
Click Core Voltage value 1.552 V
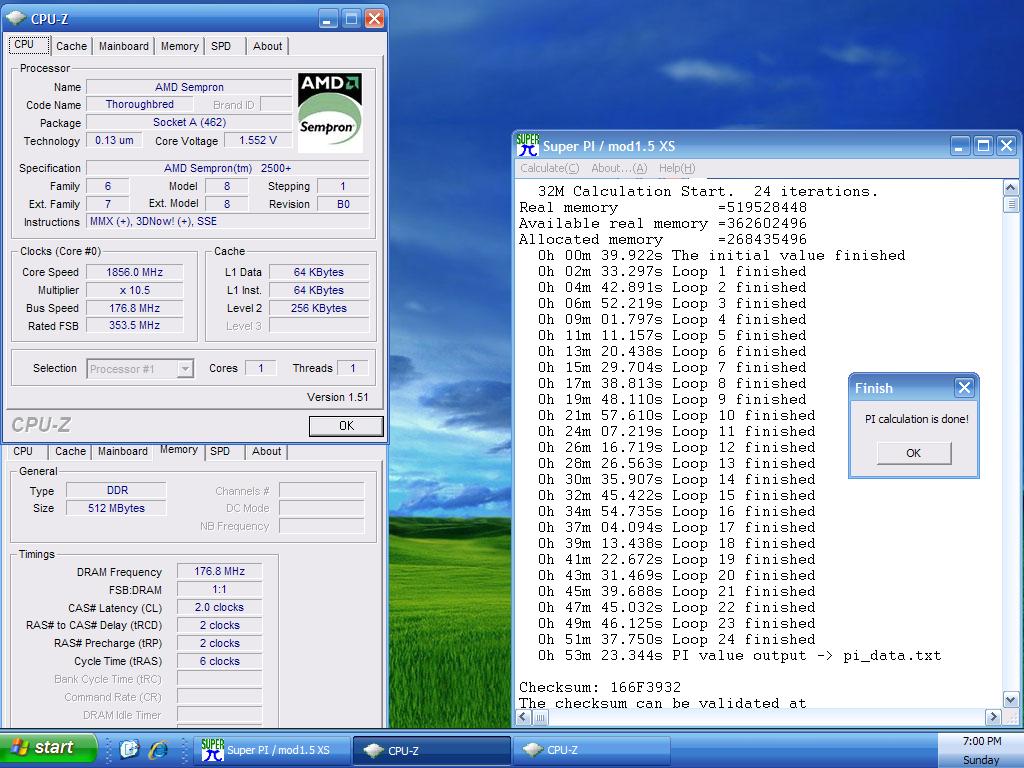(x=258, y=140)
